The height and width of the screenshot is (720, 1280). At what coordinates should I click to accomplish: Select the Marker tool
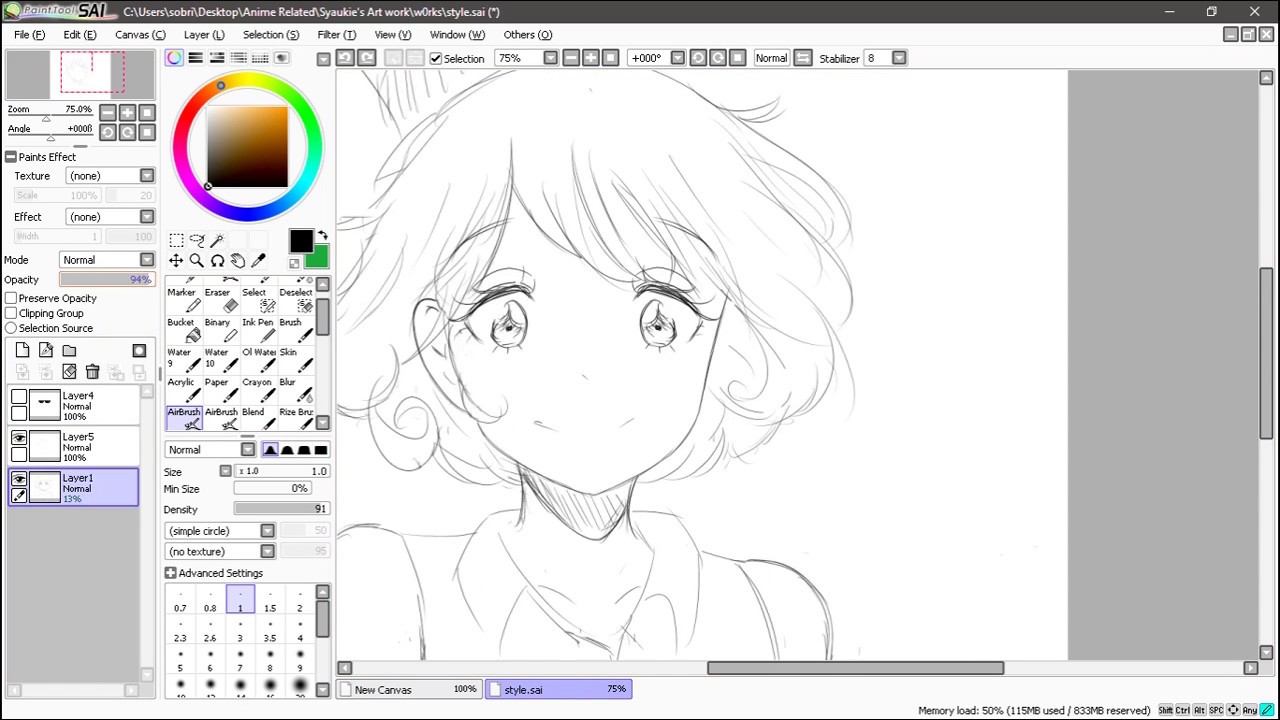point(184,300)
